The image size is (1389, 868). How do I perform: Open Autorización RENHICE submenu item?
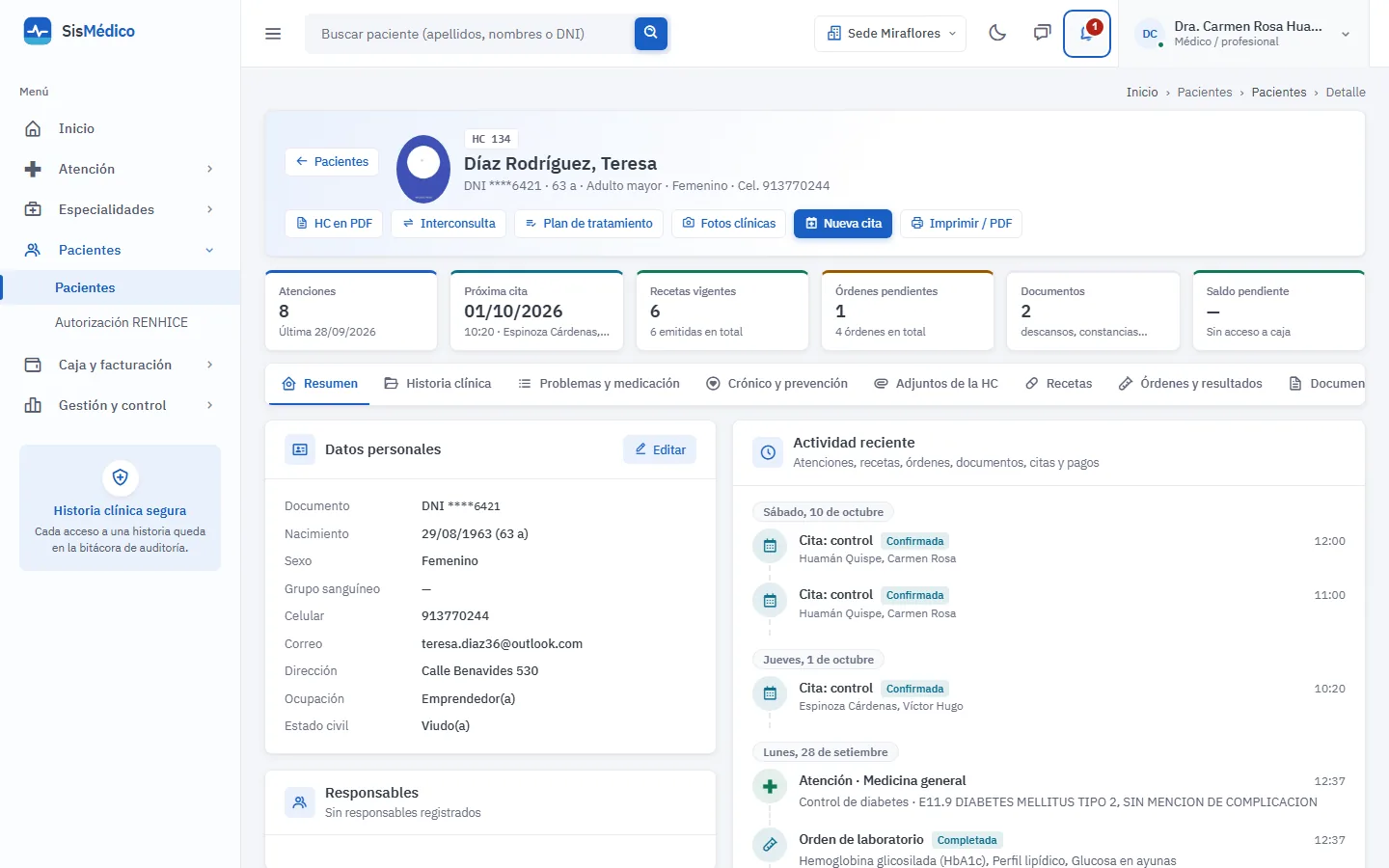pyautogui.click(x=122, y=322)
